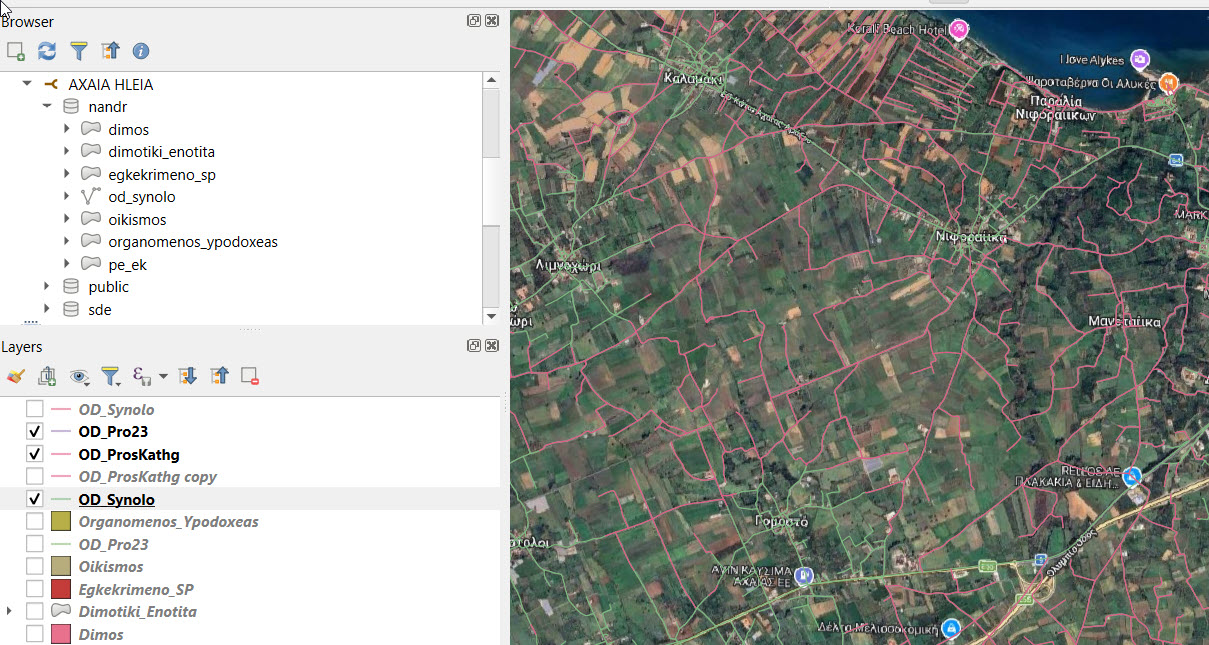1209x645 pixels.
Task: Enable the Organomenos_Ypodoxeas layer checkbox
Action: [x=35, y=522]
